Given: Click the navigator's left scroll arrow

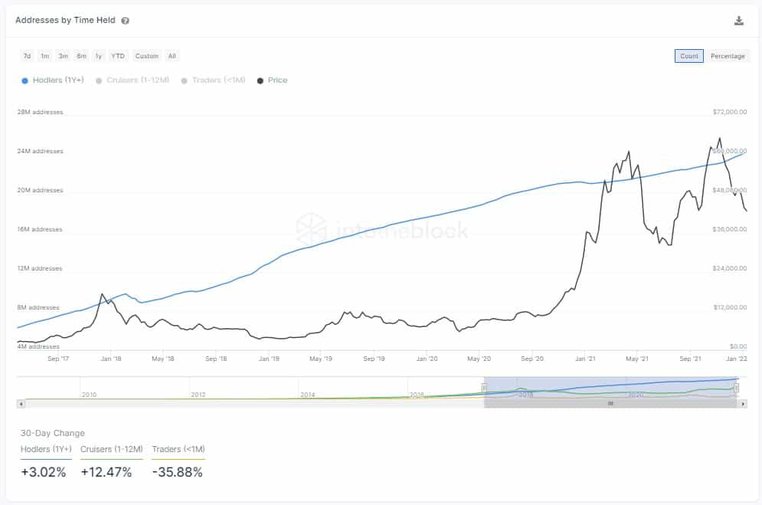Looking at the screenshot, I should (x=20, y=403).
